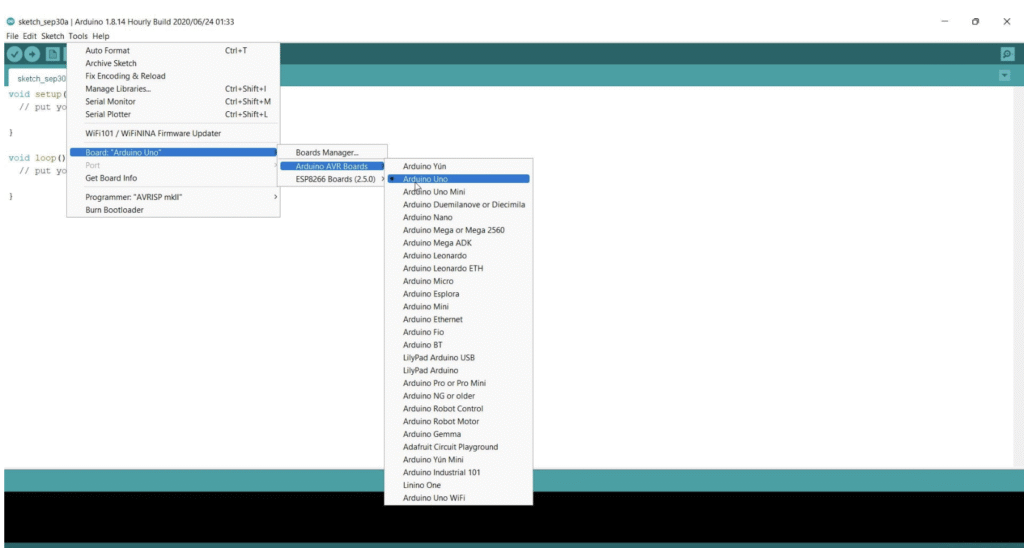Screen dimensions: 1024x548
Task: Open Boards Manager
Action: point(326,152)
